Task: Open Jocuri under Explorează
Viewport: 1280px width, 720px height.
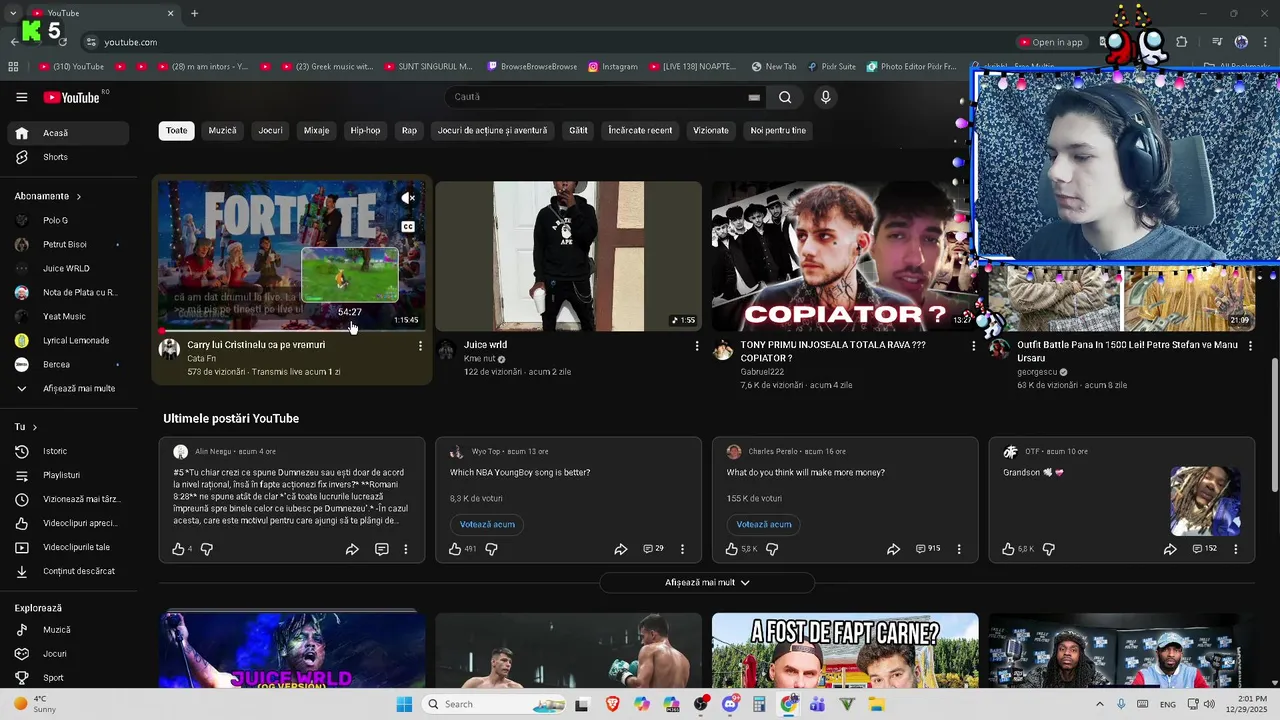Action: [x=68, y=654]
